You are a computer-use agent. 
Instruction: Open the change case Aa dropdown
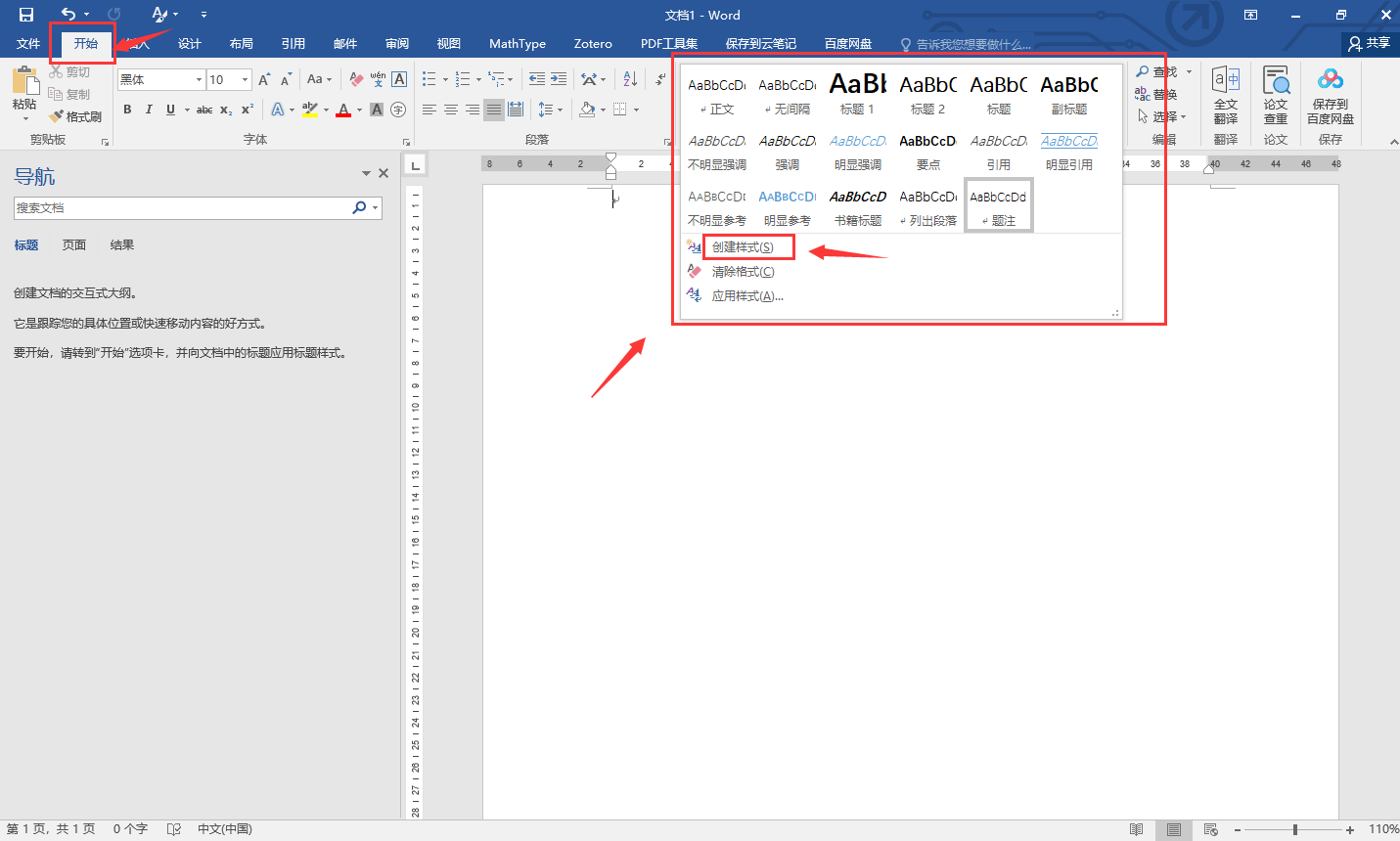coord(319,79)
